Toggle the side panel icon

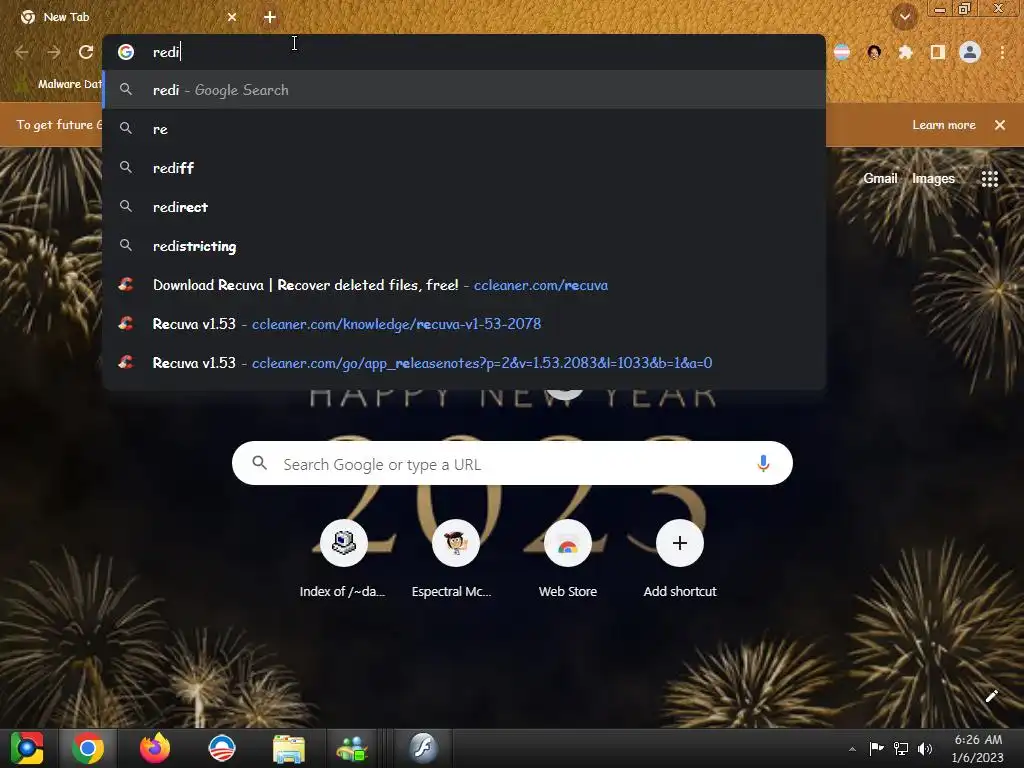(x=938, y=52)
